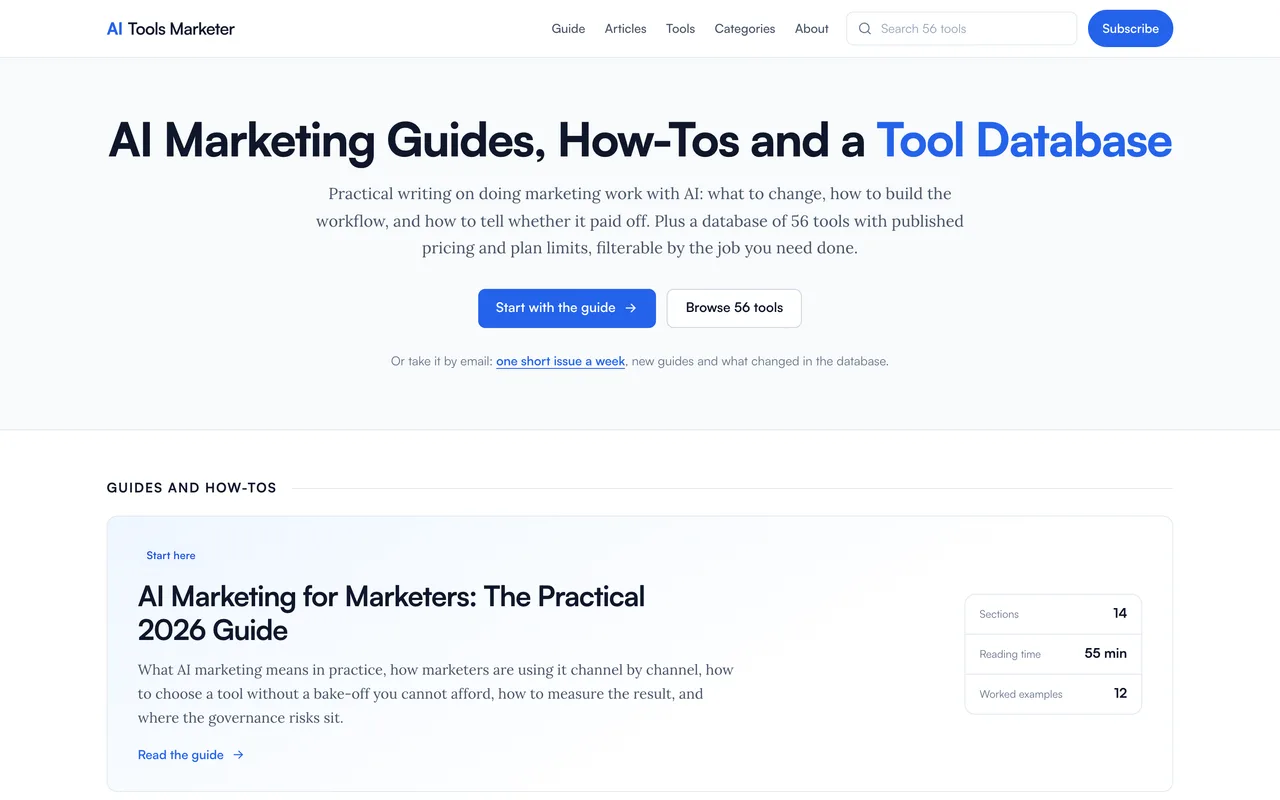1280x800 pixels.
Task: Click the Tool Database headline text
Action: coord(1024,140)
